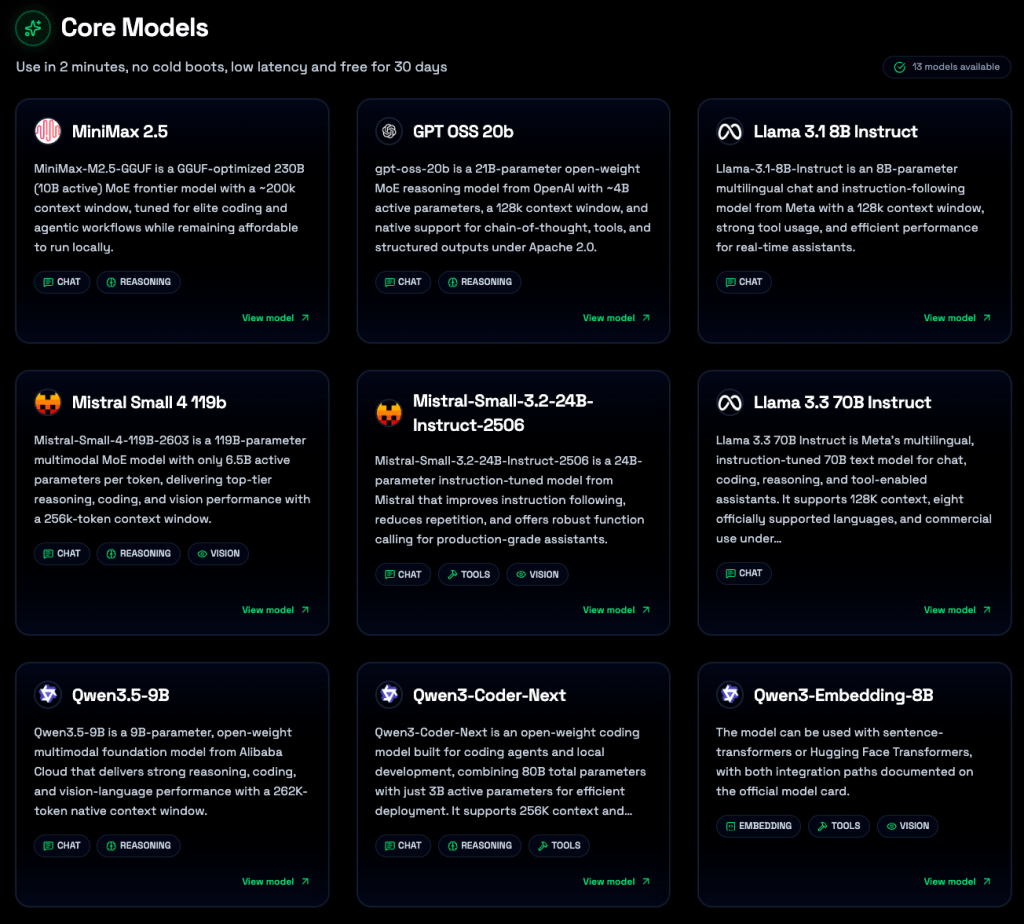This screenshot has height=924, width=1024.
Task: Click the Meta icon beside Llama 3.1 8B Instruct
Action: (x=729, y=131)
